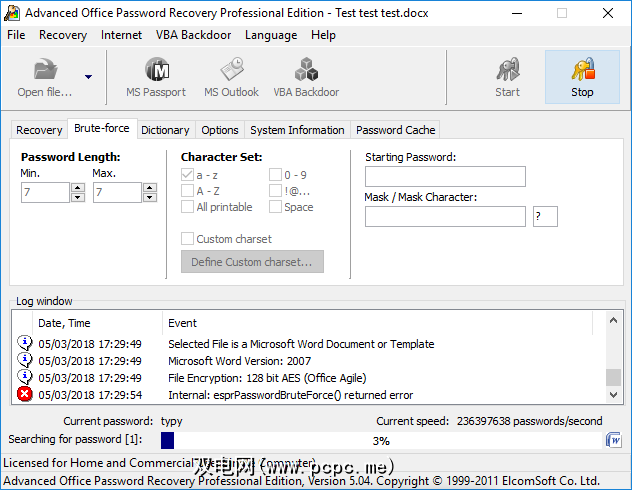The width and height of the screenshot is (632, 490).
Task: Open the Password Cache tab
Action: coord(395,130)
